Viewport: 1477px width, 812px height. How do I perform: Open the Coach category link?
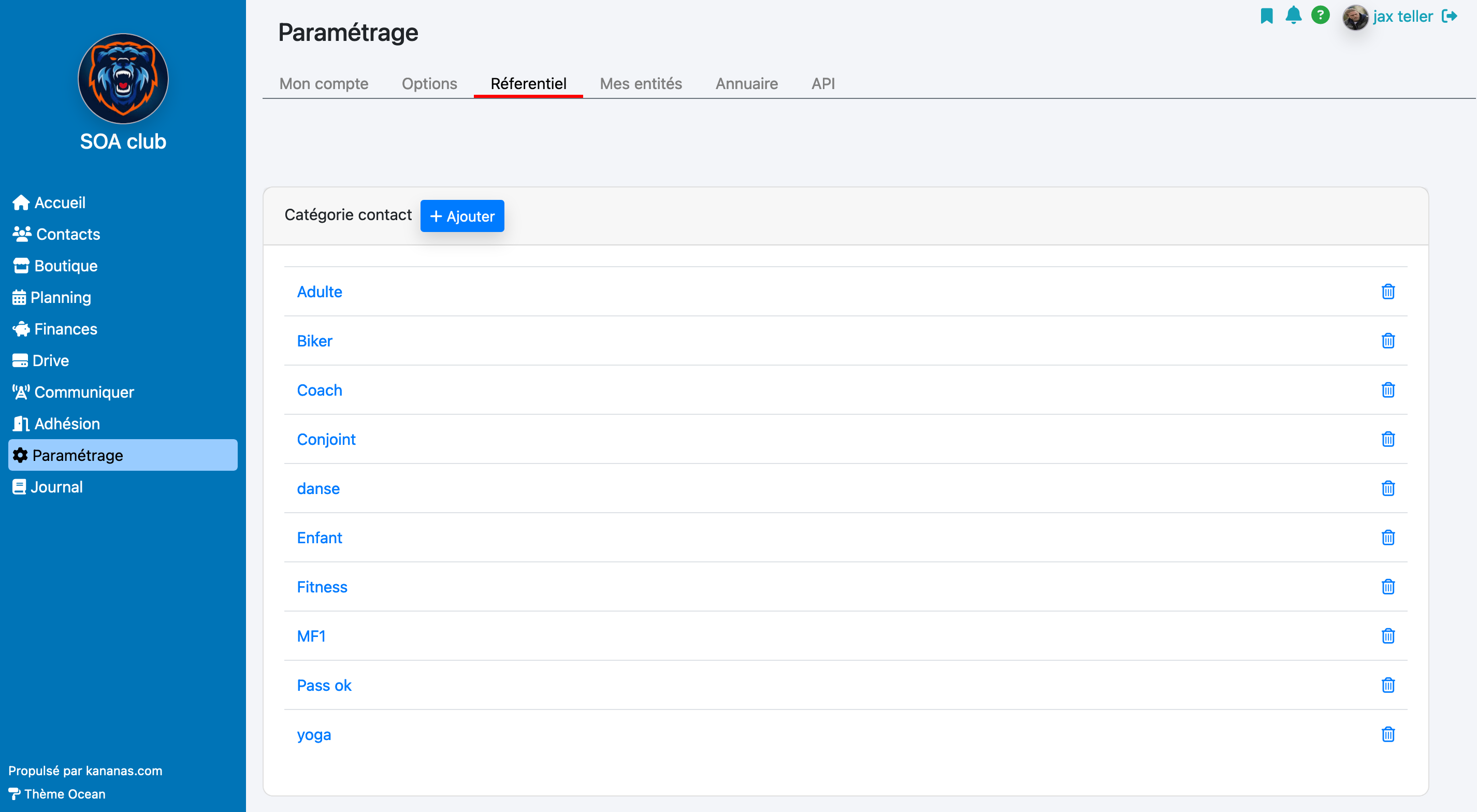(320, 390)
